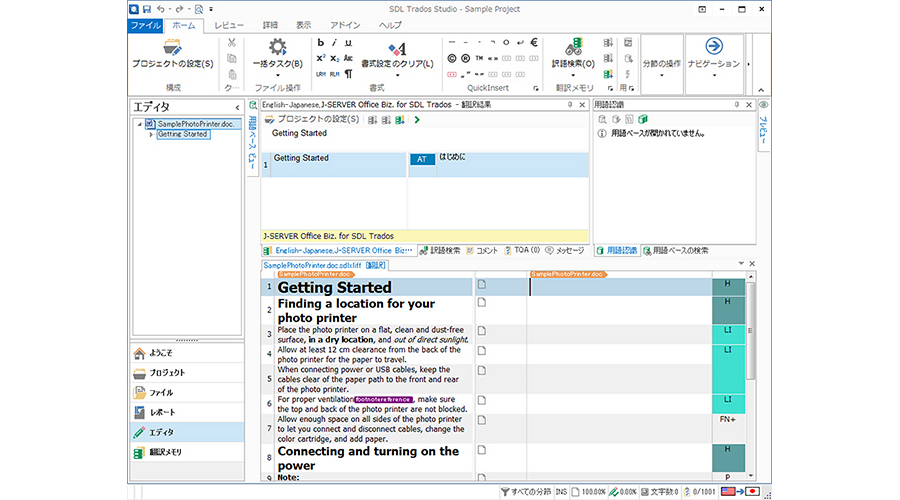Open Project Settings in the ribbon
This screenshot has width=900, height=500.
[x=172, y=54]
